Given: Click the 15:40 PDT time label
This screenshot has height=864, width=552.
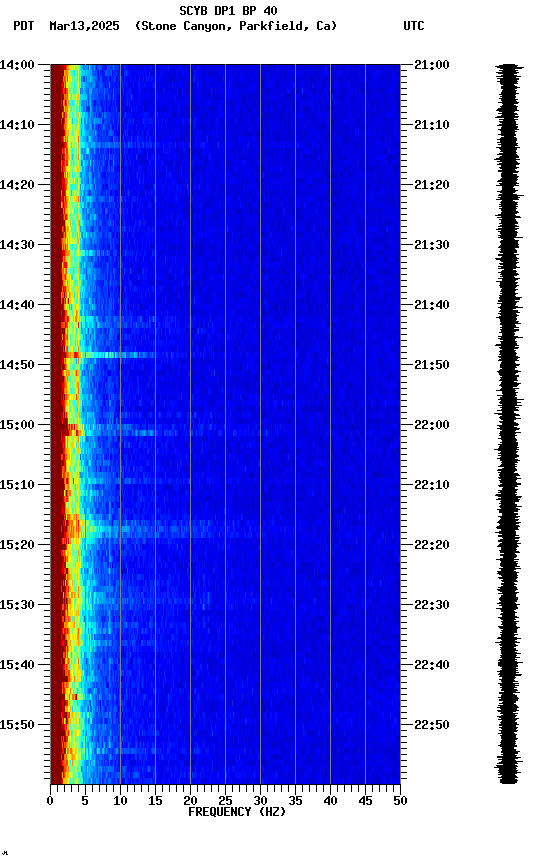Looking at the screenshot, I should [x=17, y=665].
